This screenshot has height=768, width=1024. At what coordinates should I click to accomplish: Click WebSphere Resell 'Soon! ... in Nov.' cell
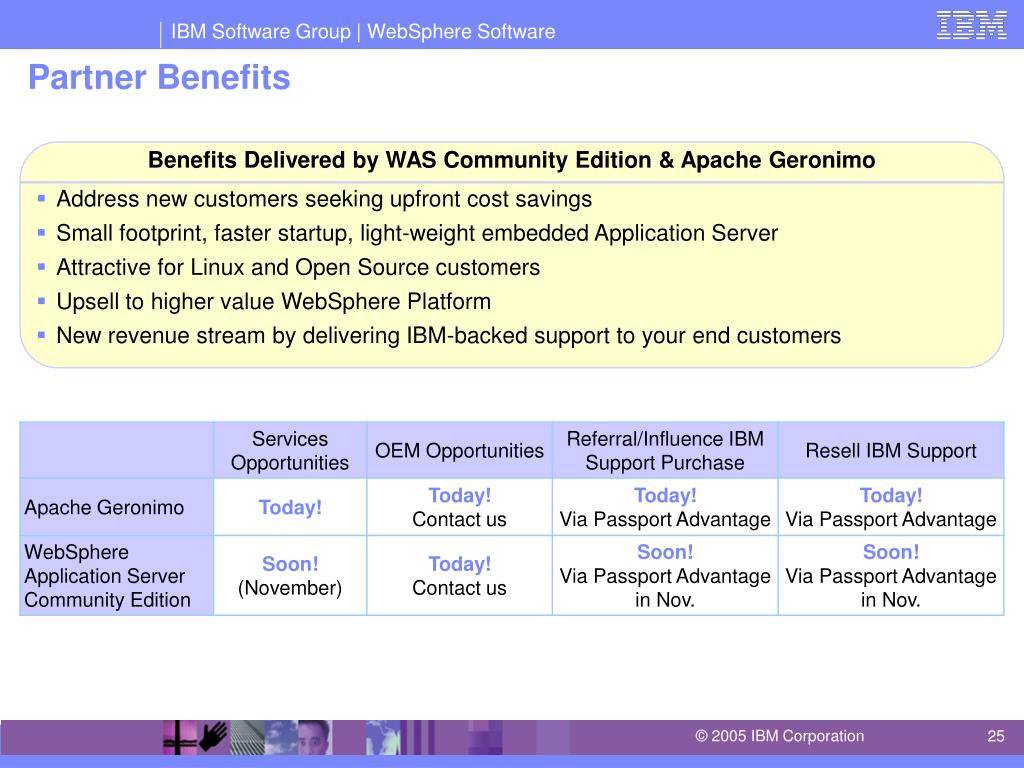[x=891, y=575]
